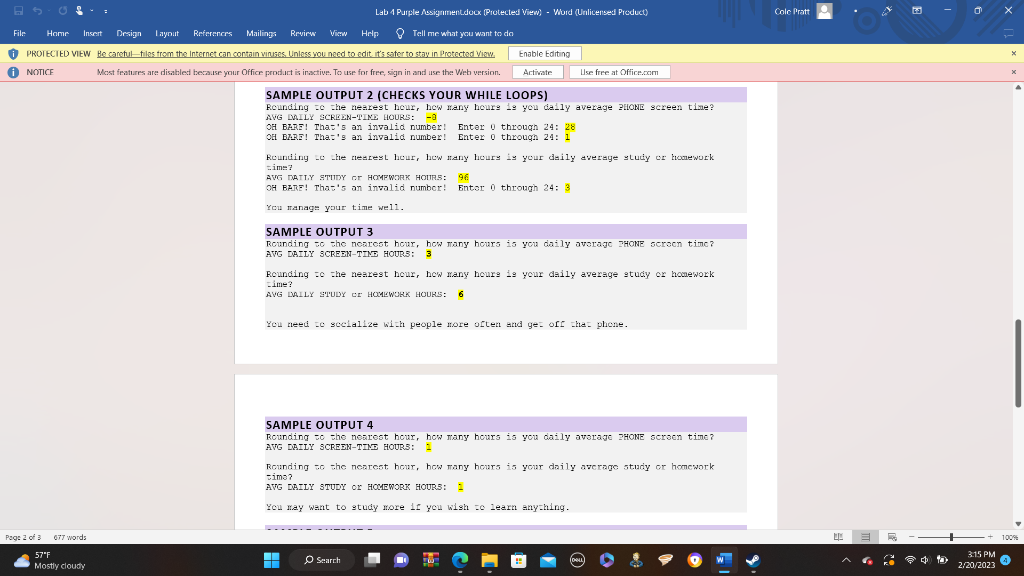Click the Tell me lightbulb icon
Viewport: 1024px width, 576px height.
click(x=400, y=33)
